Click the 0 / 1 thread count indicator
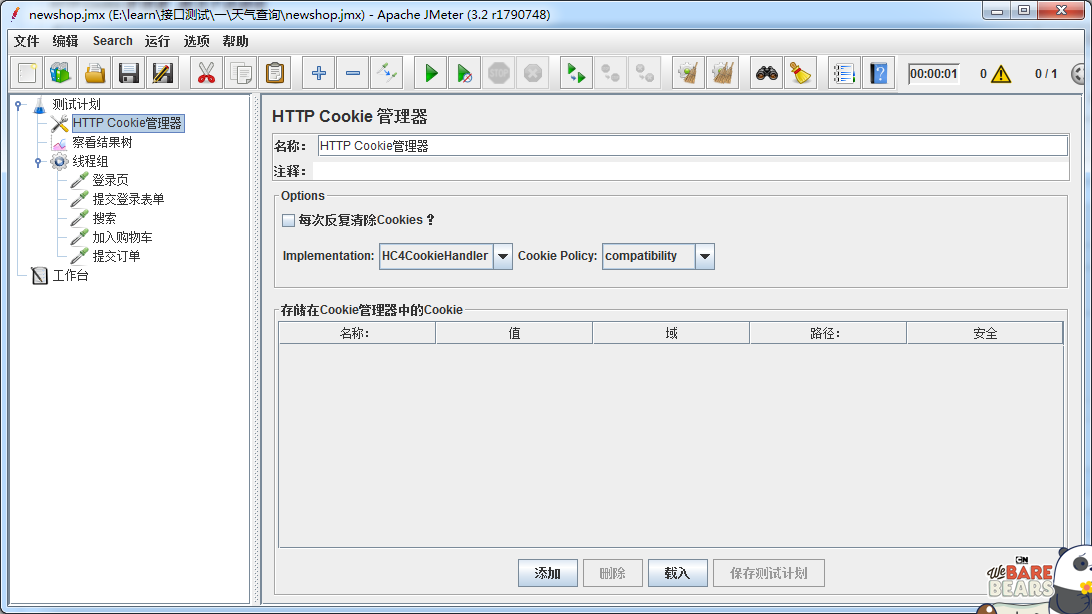Screen dimensions: 1092x614 [1046, 74]
